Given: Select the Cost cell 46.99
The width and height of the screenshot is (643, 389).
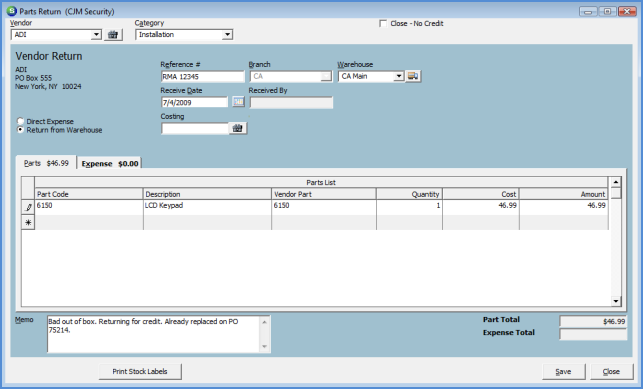Looking at the screenshot, I should click(481, 207).
